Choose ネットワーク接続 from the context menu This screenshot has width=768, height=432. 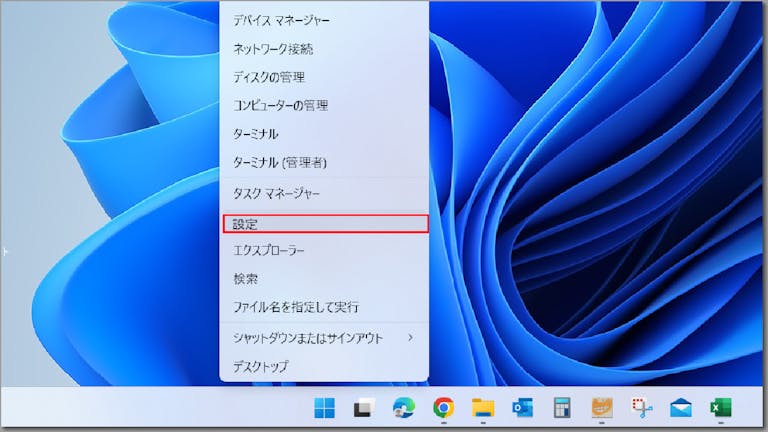324,48
